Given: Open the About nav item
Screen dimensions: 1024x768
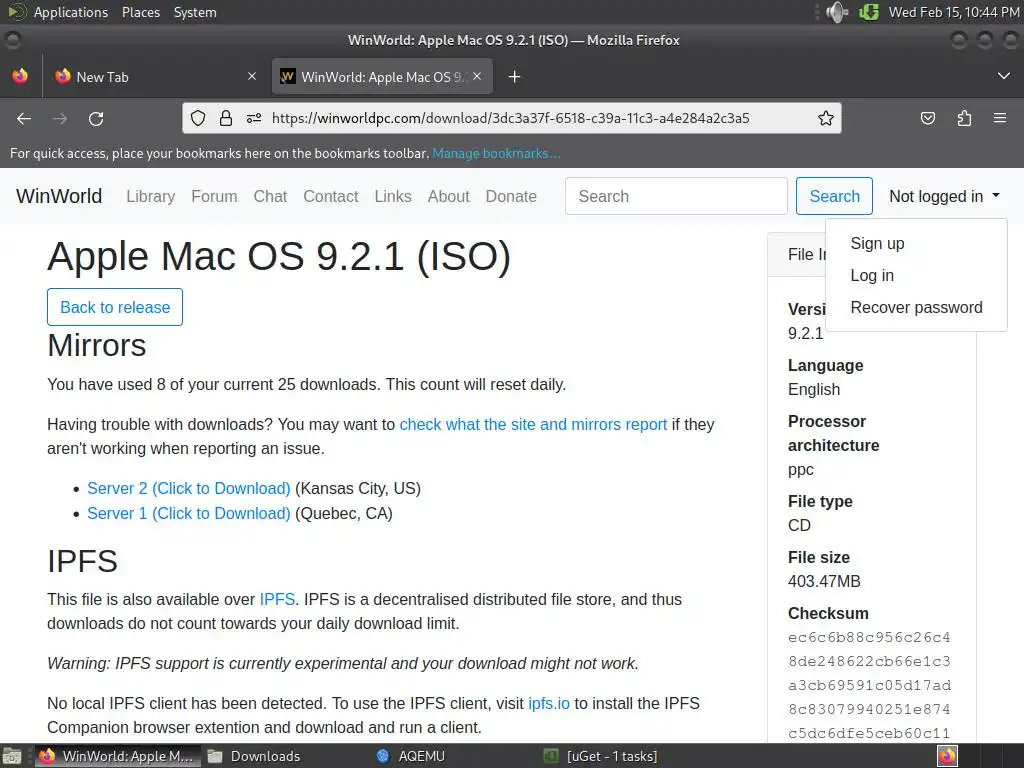Looking at the screenshot, I should coord(449,197).
